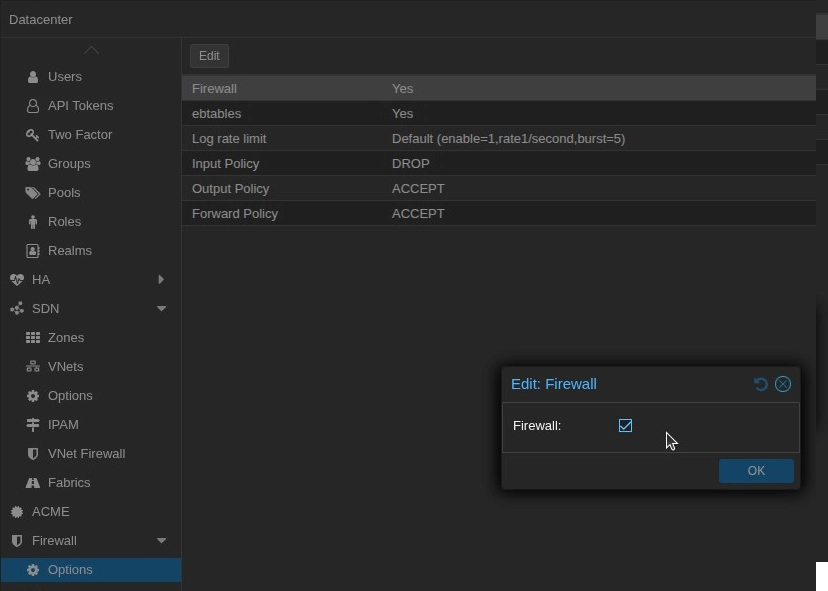Expand the HA section arrow
828x591 pixels.
pos(161,280)
